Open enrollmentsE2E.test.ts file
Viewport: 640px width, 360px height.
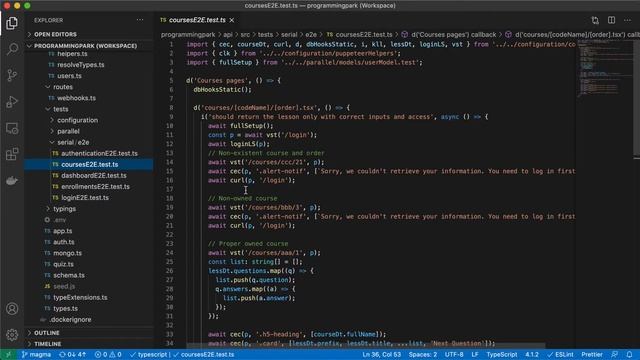coord(89,186)
